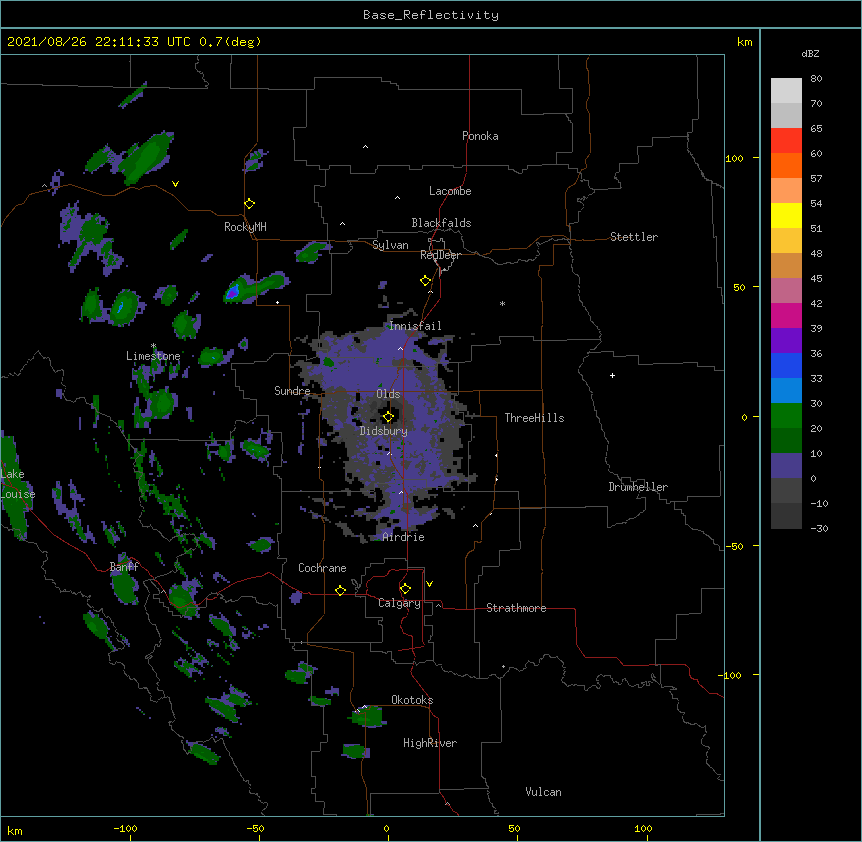The height and width of the screenshot is (842, 862).
Task: Click the blue 36 dBZ legend swatch
Action: [786, 365]
